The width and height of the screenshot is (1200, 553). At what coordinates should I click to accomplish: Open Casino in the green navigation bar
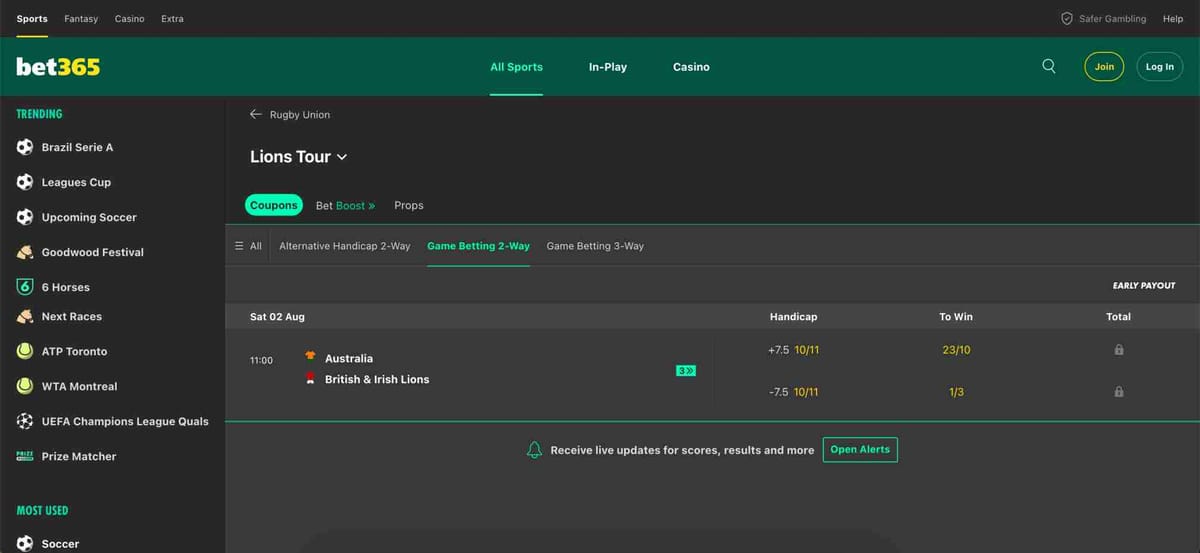pos(691,67)
